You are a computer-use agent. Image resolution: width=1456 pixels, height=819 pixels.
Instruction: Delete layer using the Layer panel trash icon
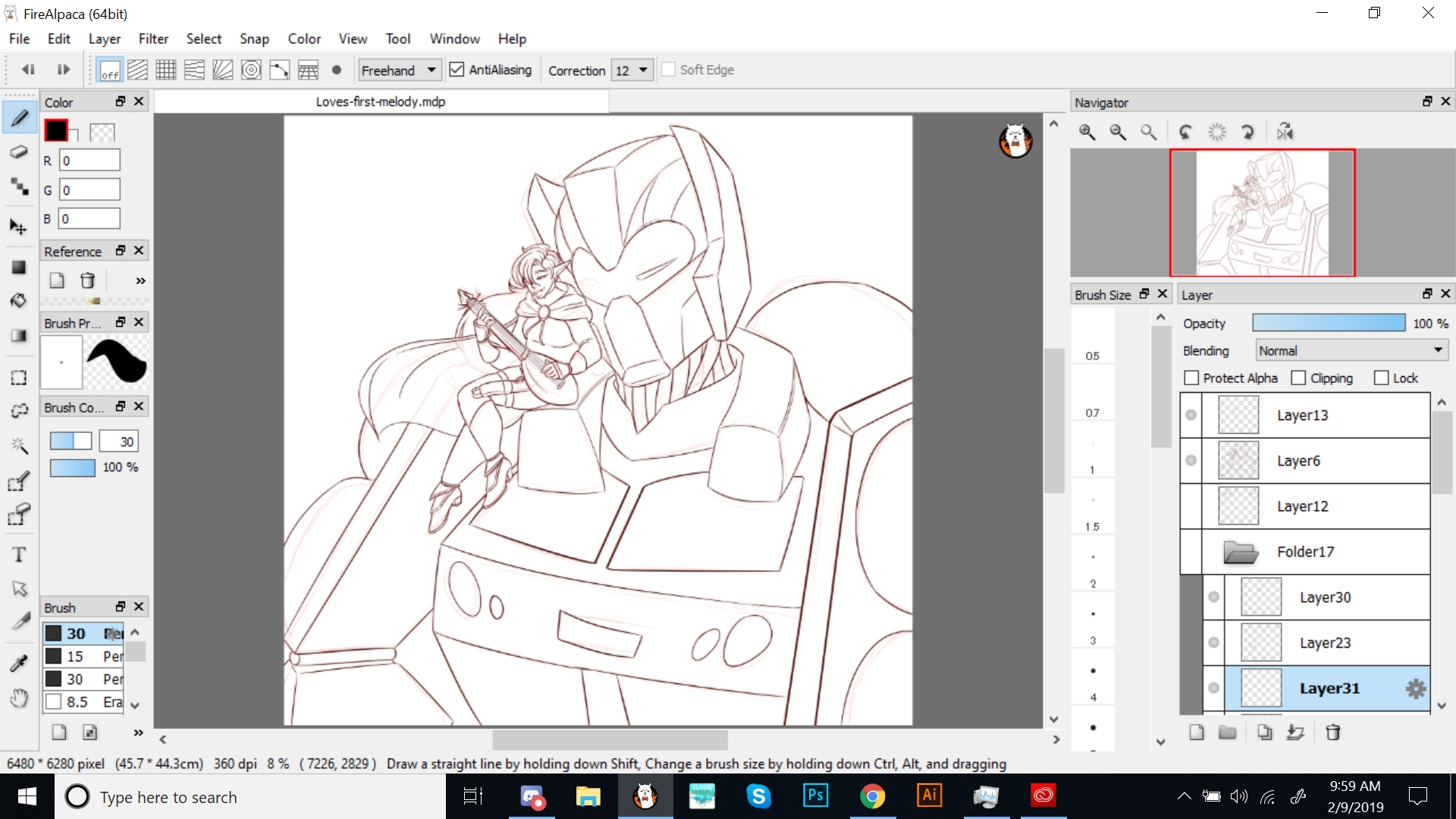pos(1332,733)
